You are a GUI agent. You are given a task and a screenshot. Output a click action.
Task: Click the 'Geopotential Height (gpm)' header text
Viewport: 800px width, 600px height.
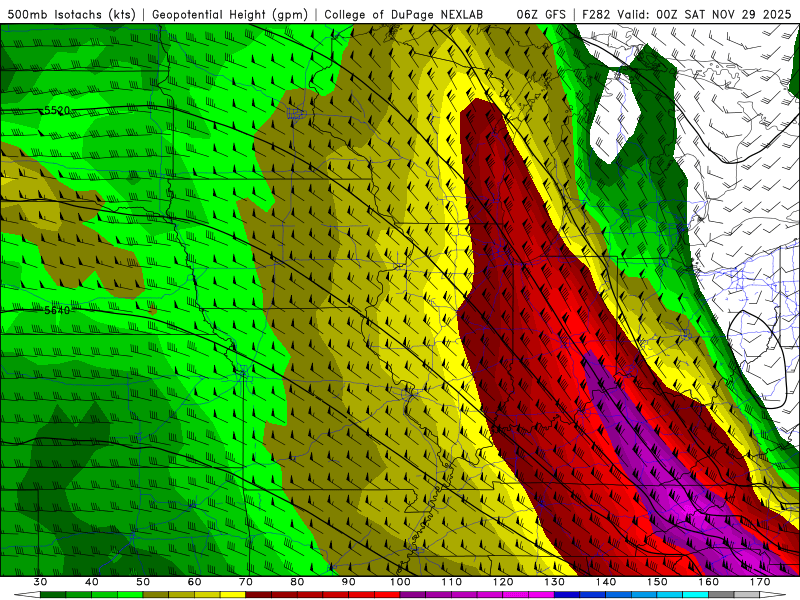click(x=230, y=15)
